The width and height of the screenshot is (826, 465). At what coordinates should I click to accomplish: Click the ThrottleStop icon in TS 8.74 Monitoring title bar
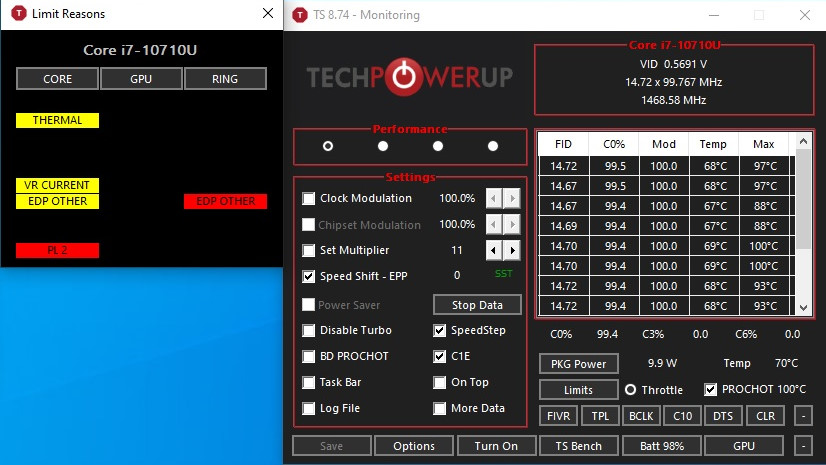tap(300, 15)
